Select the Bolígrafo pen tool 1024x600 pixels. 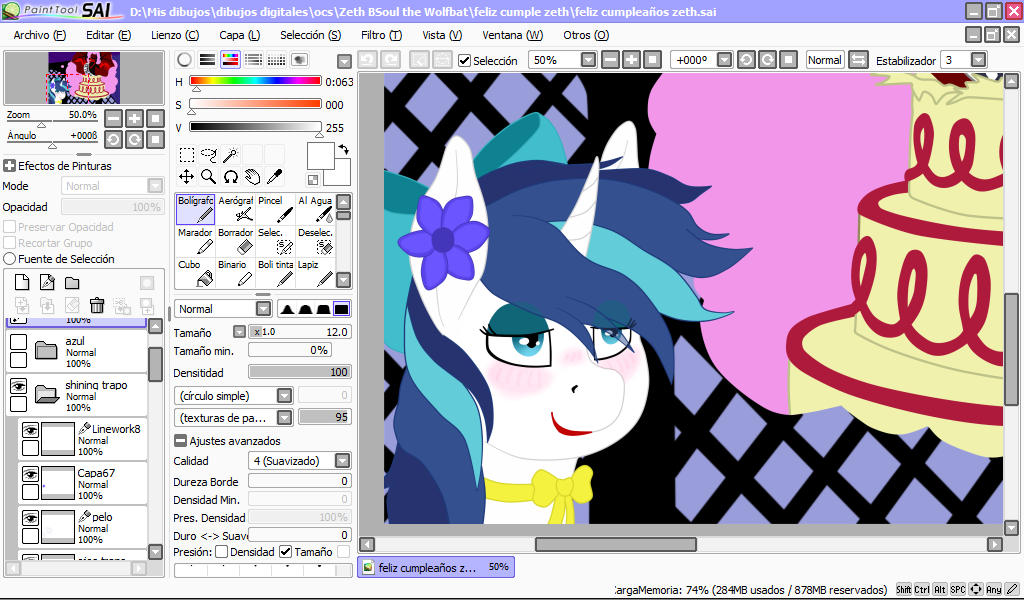tap(195, 209)
